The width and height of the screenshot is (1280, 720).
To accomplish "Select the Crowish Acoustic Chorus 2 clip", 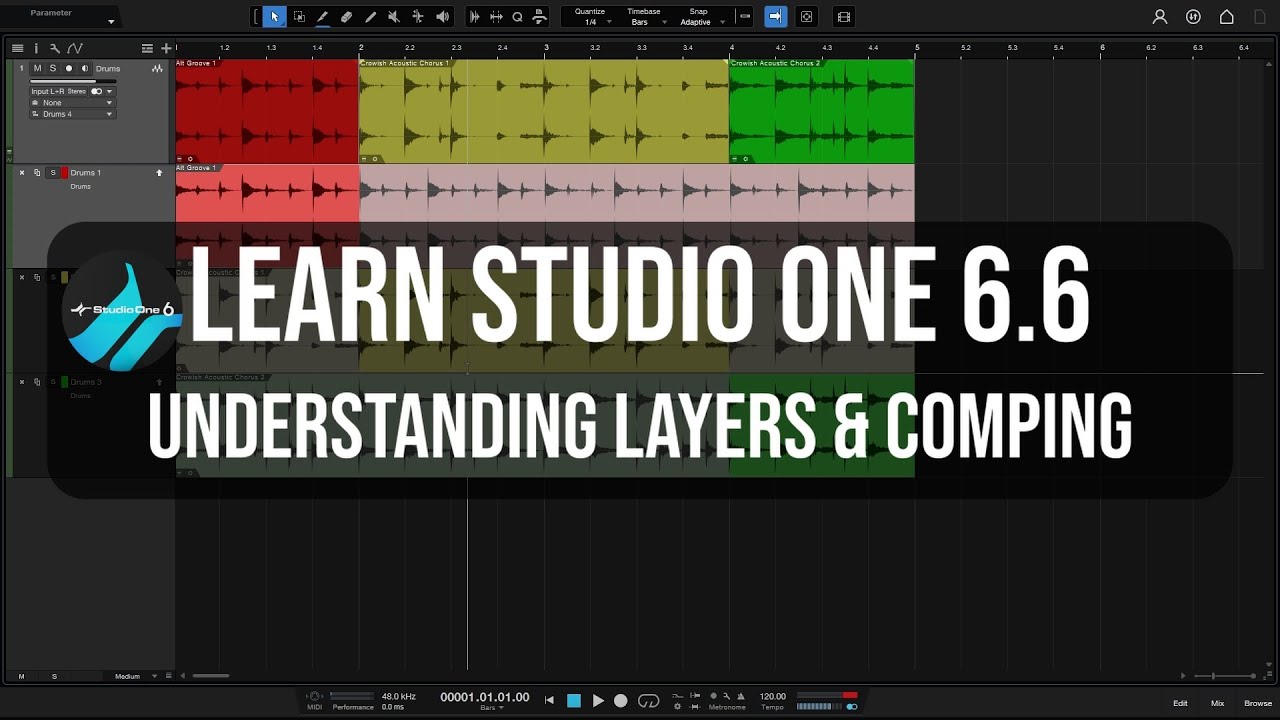I will (x=821, y=111).
